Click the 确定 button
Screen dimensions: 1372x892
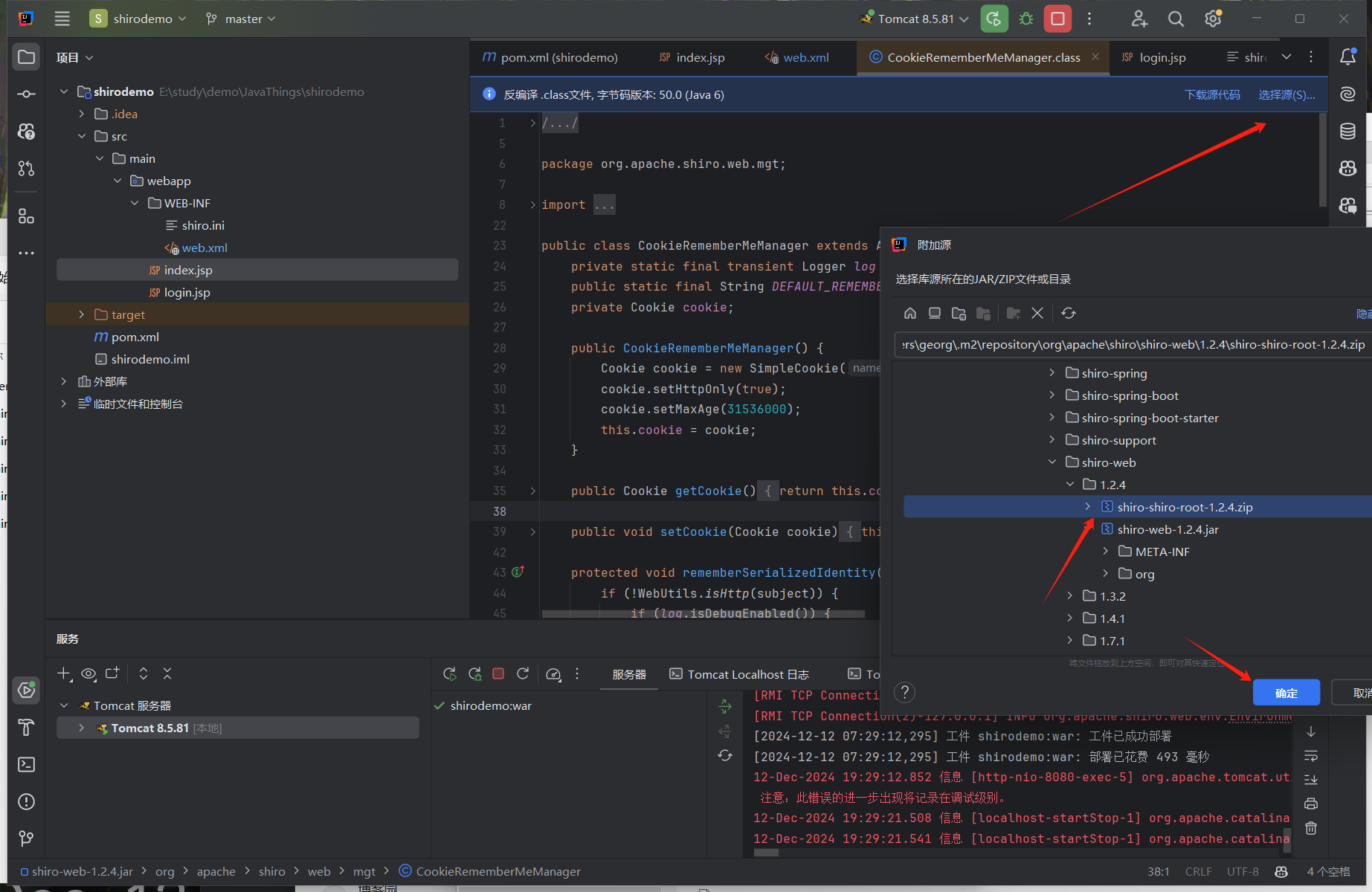click(1286, 693)
